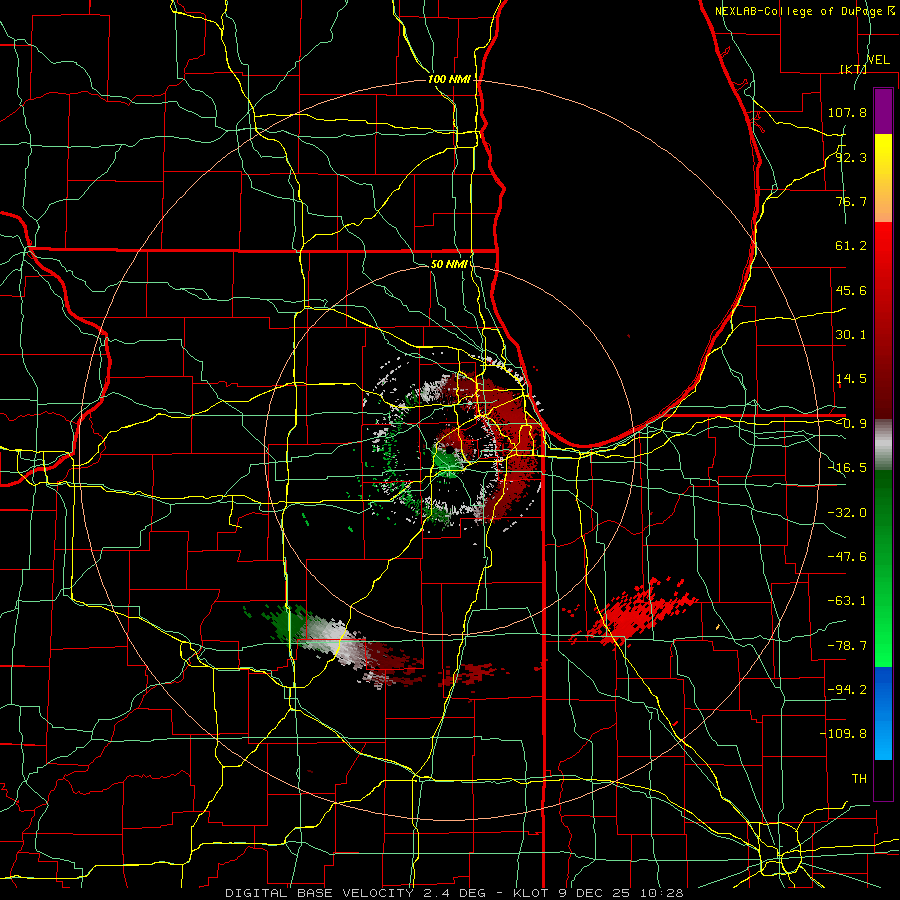Select the -94.2 velocity scale value

pyautogui.click(x=847, y=690)
